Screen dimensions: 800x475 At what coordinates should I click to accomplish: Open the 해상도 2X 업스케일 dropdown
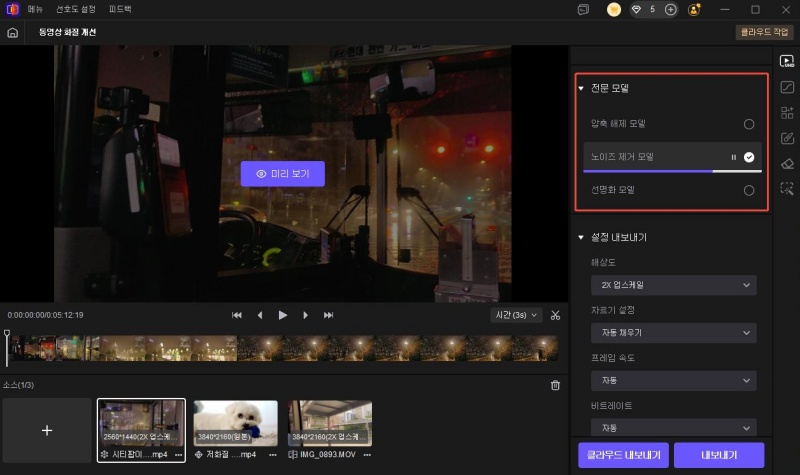(673, 285)
